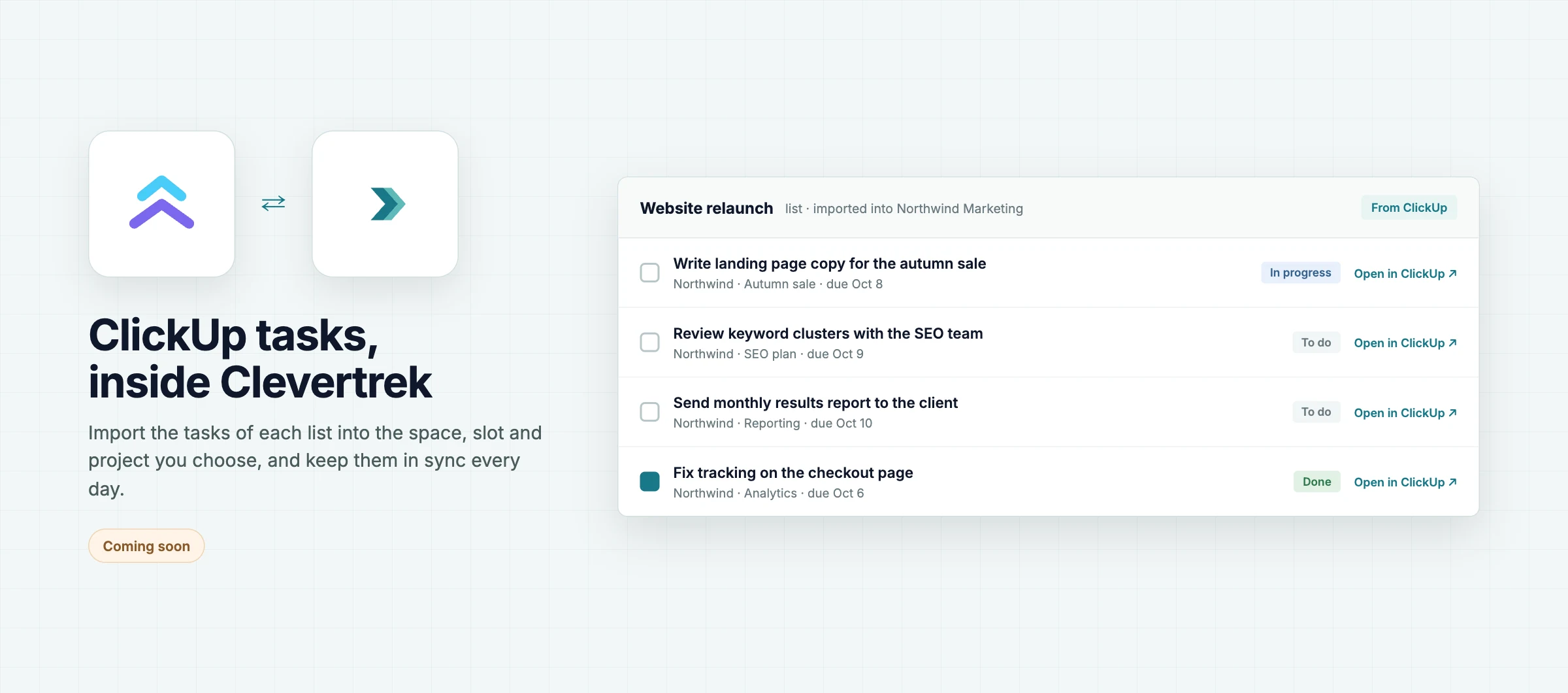Image resolution: width=1568 pixels, height=693 pixels.
Task: Uncheck the Fix tracking checkout page checkbox
Action: [649, 481]
